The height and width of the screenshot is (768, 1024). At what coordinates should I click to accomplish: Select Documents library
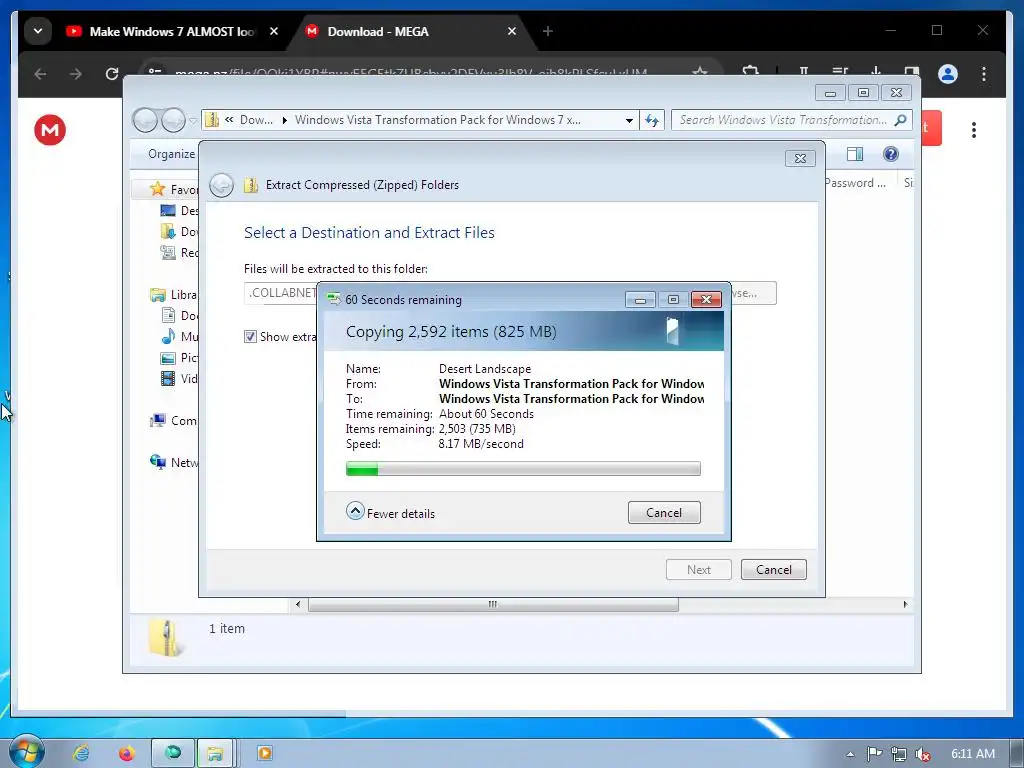tap(179, 315)
